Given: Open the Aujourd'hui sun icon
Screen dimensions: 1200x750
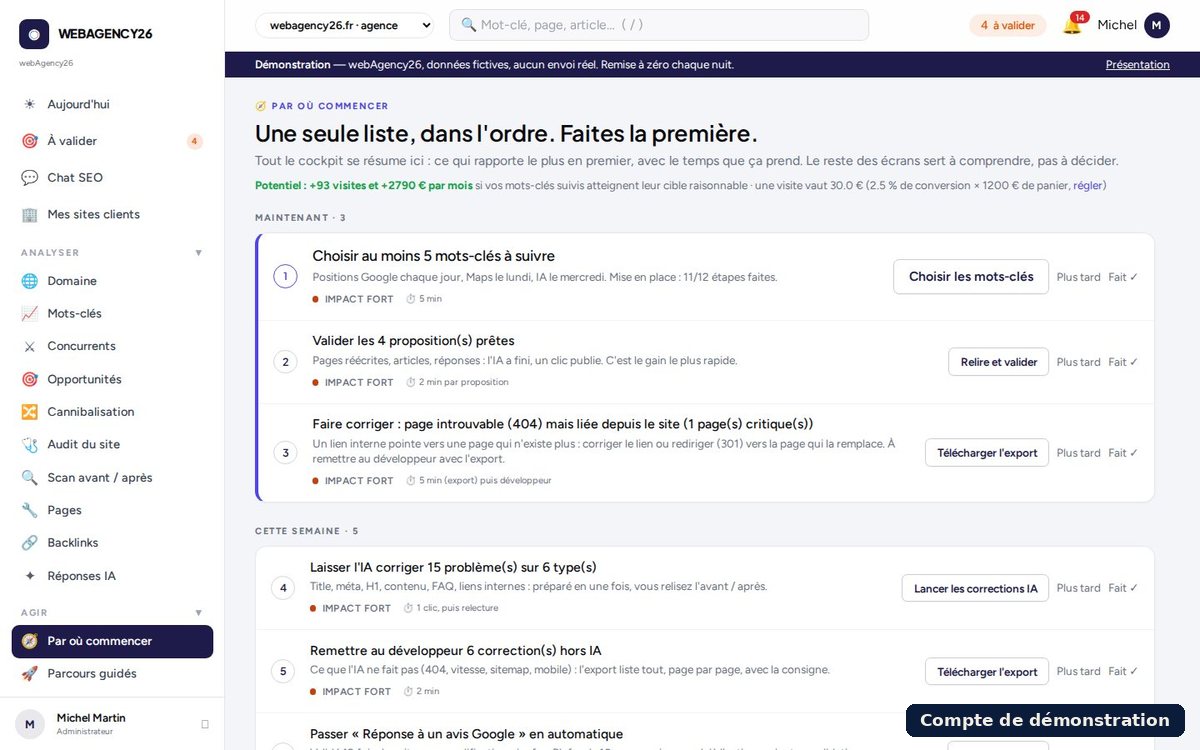Looking at the screenshot, I should point(29,104).
